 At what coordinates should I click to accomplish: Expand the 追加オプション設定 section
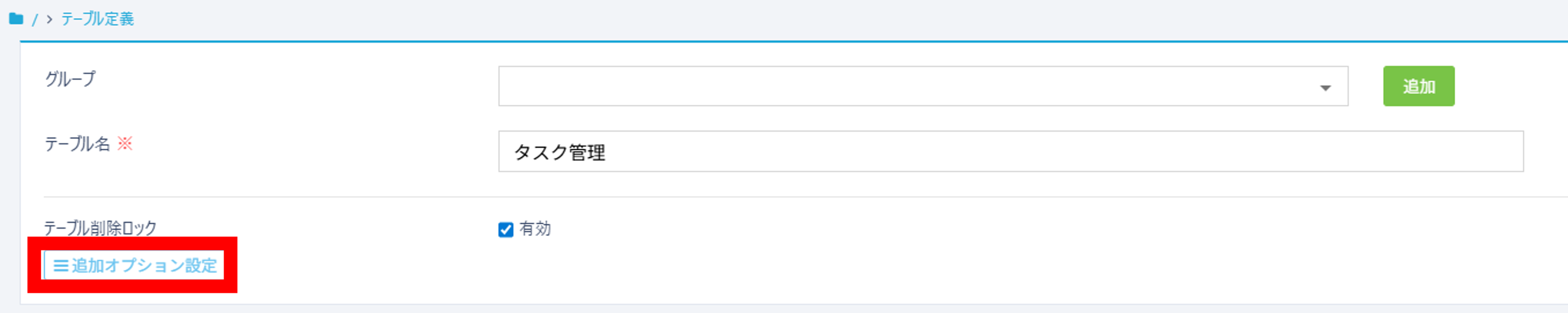[x=134, y=266]
